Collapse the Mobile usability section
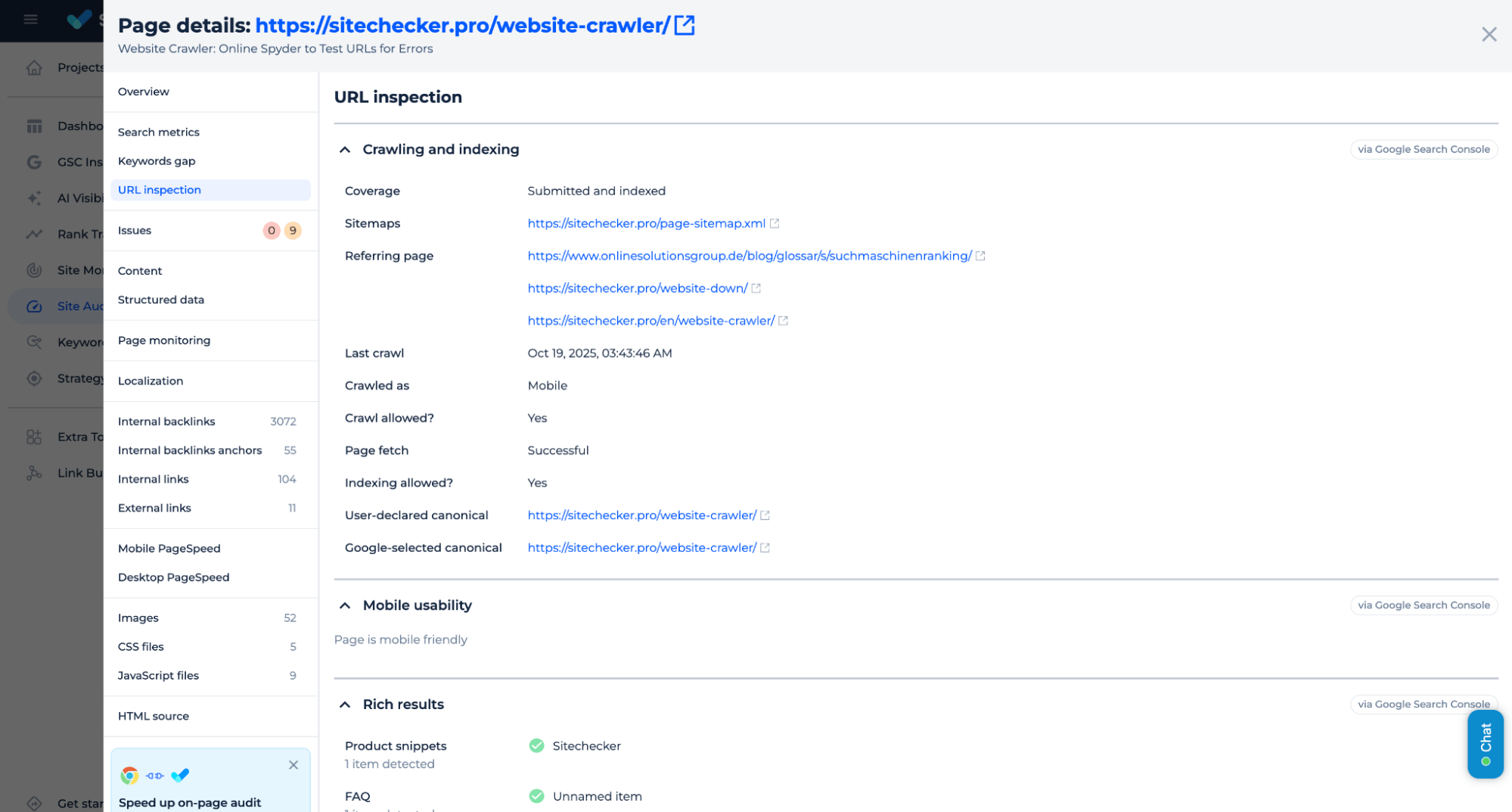The width and height of the screenshot is (1512, 812). 345,605
